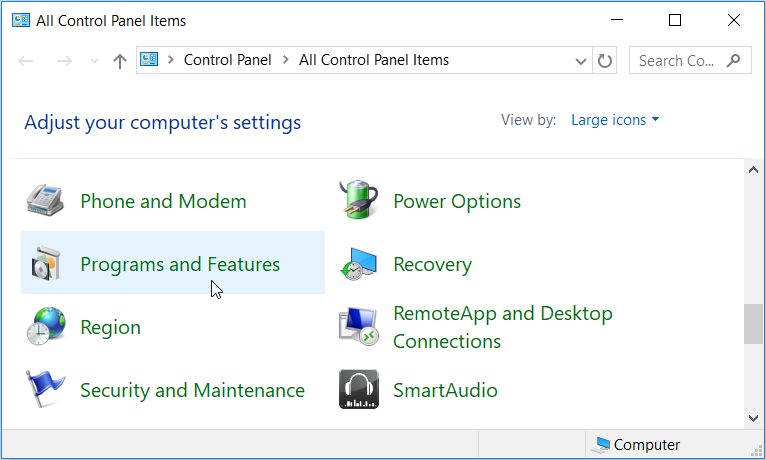Image resolution: width=766 pixels, height=460 pixels.
Task: Open the address bar history dropdown
Action: 581,61
